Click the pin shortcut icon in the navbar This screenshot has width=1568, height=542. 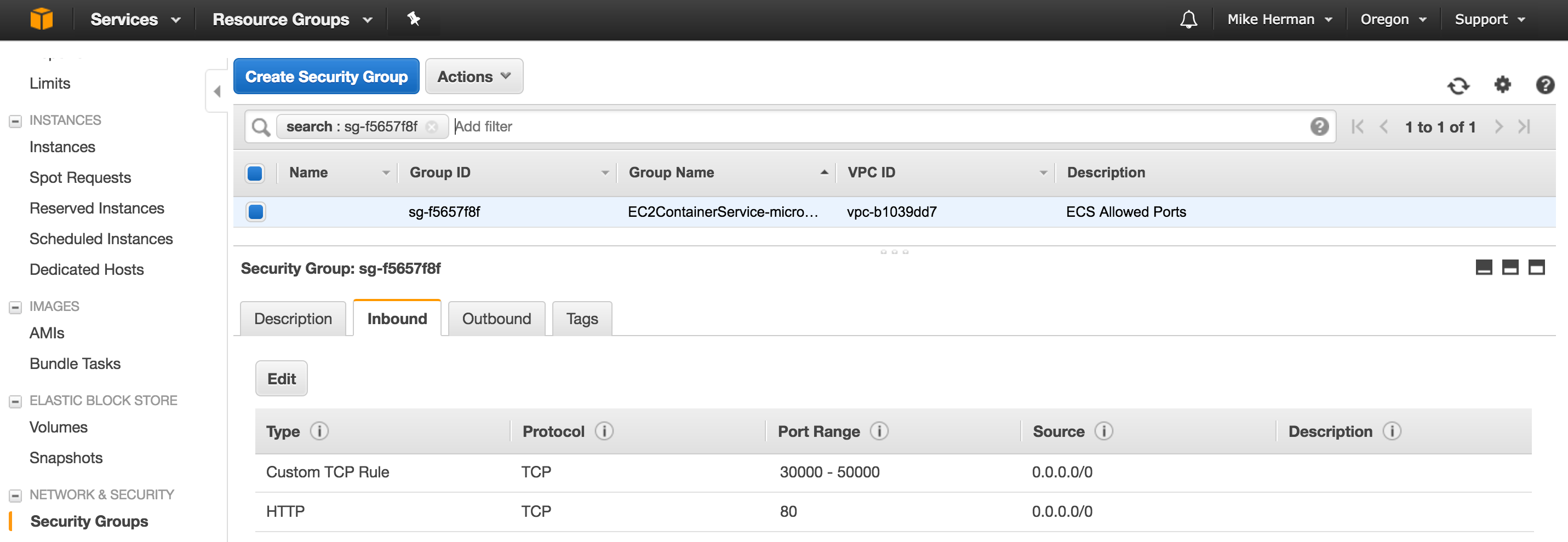coord(414,20)
